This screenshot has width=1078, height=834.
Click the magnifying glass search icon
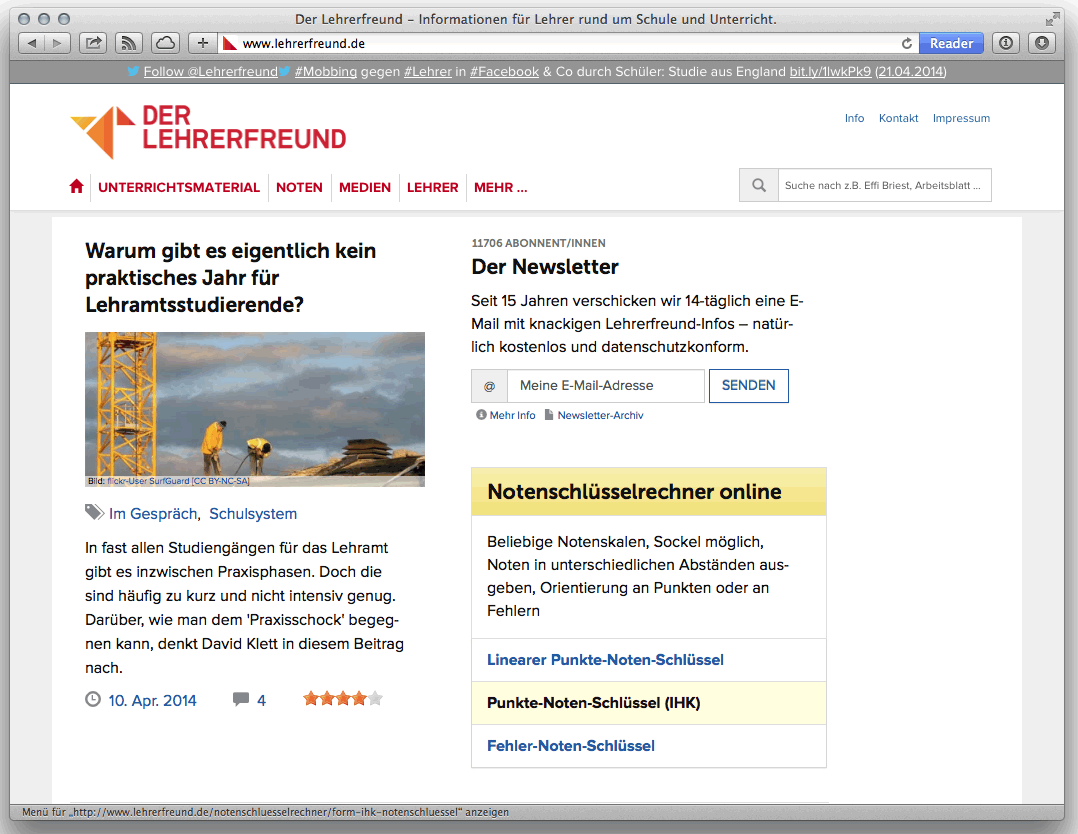click(x=759, y=185)
